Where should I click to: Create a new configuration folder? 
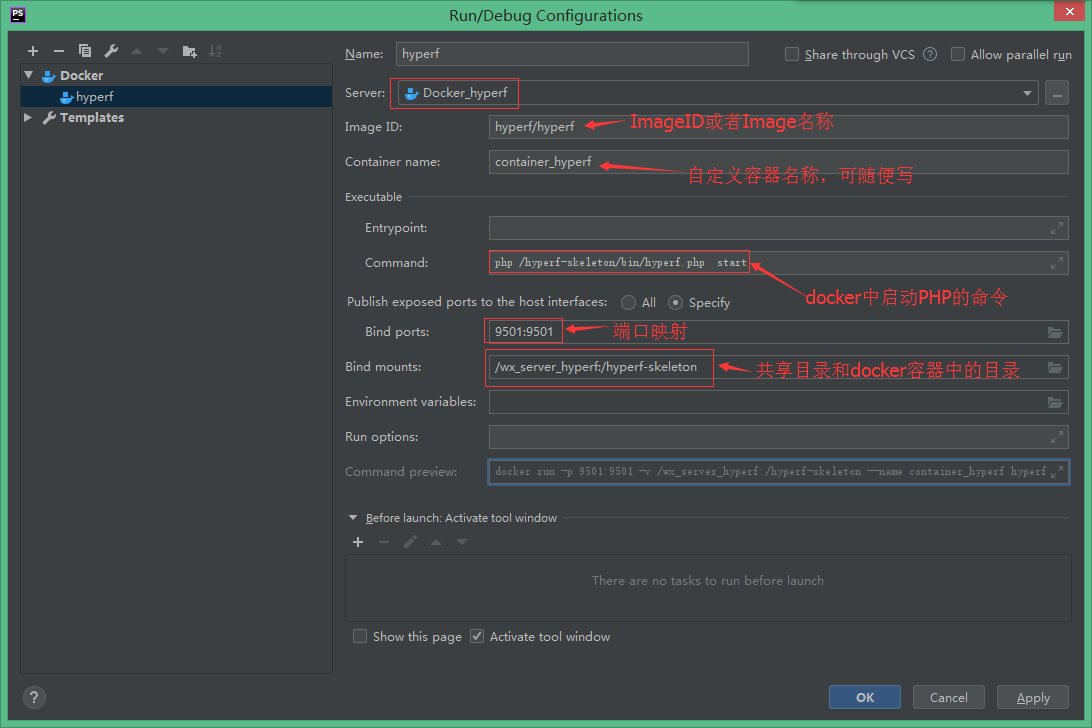[x=188, y=51]
